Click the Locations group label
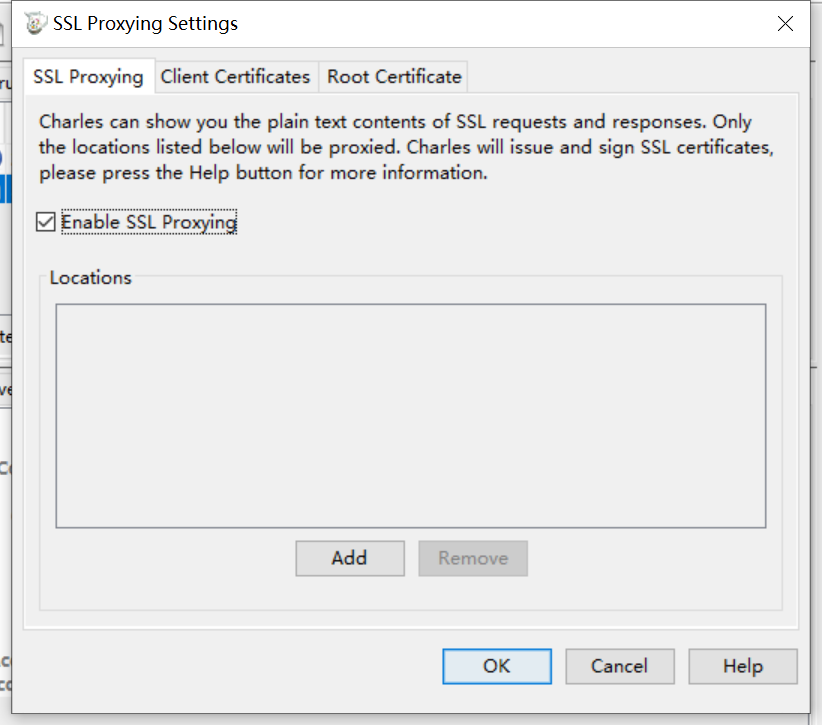The height and width of the screenshot is (725, 822). tap(90, 277)
